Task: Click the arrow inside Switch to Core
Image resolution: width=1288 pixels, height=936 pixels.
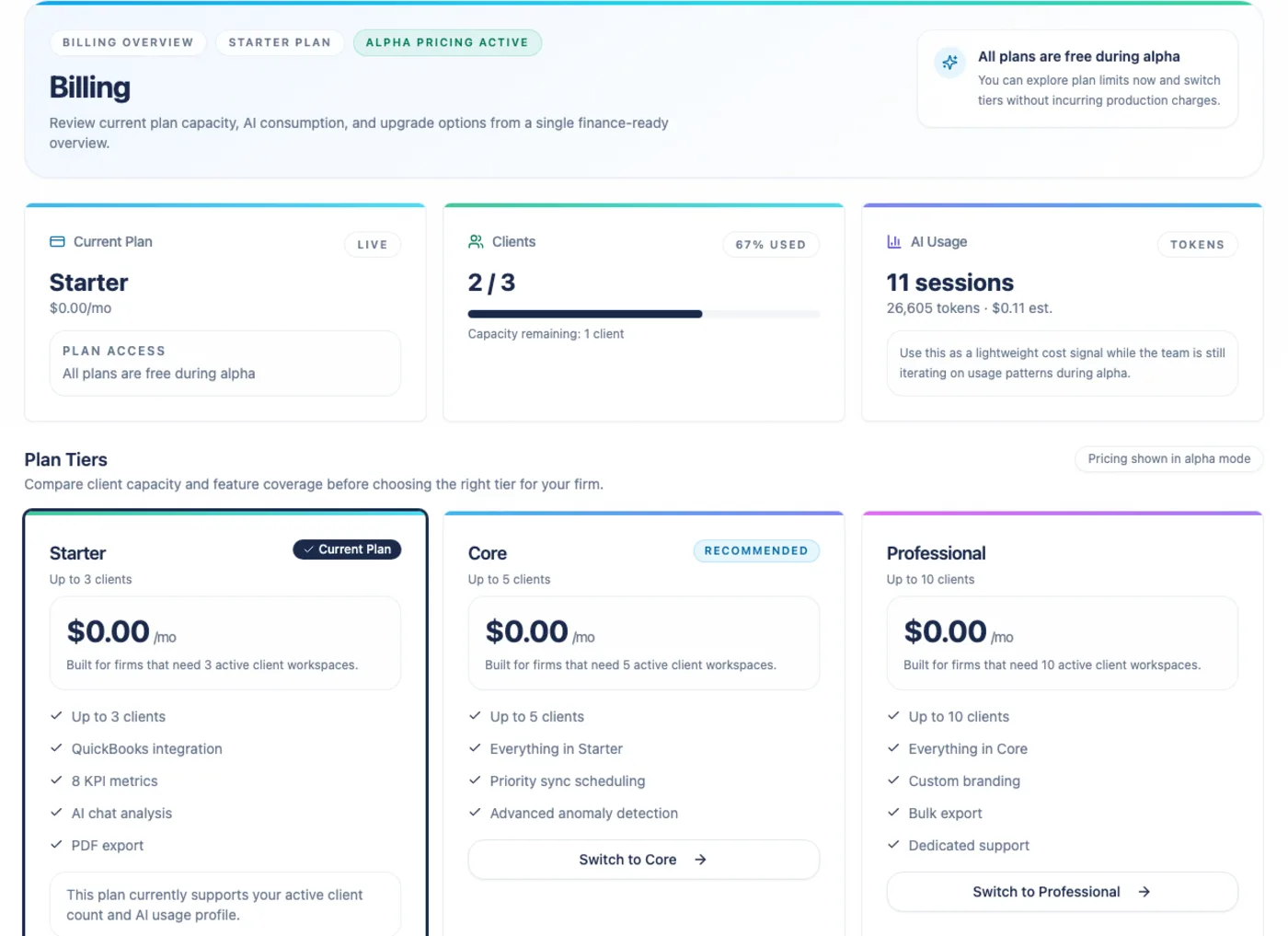Action: click(700, 859)
